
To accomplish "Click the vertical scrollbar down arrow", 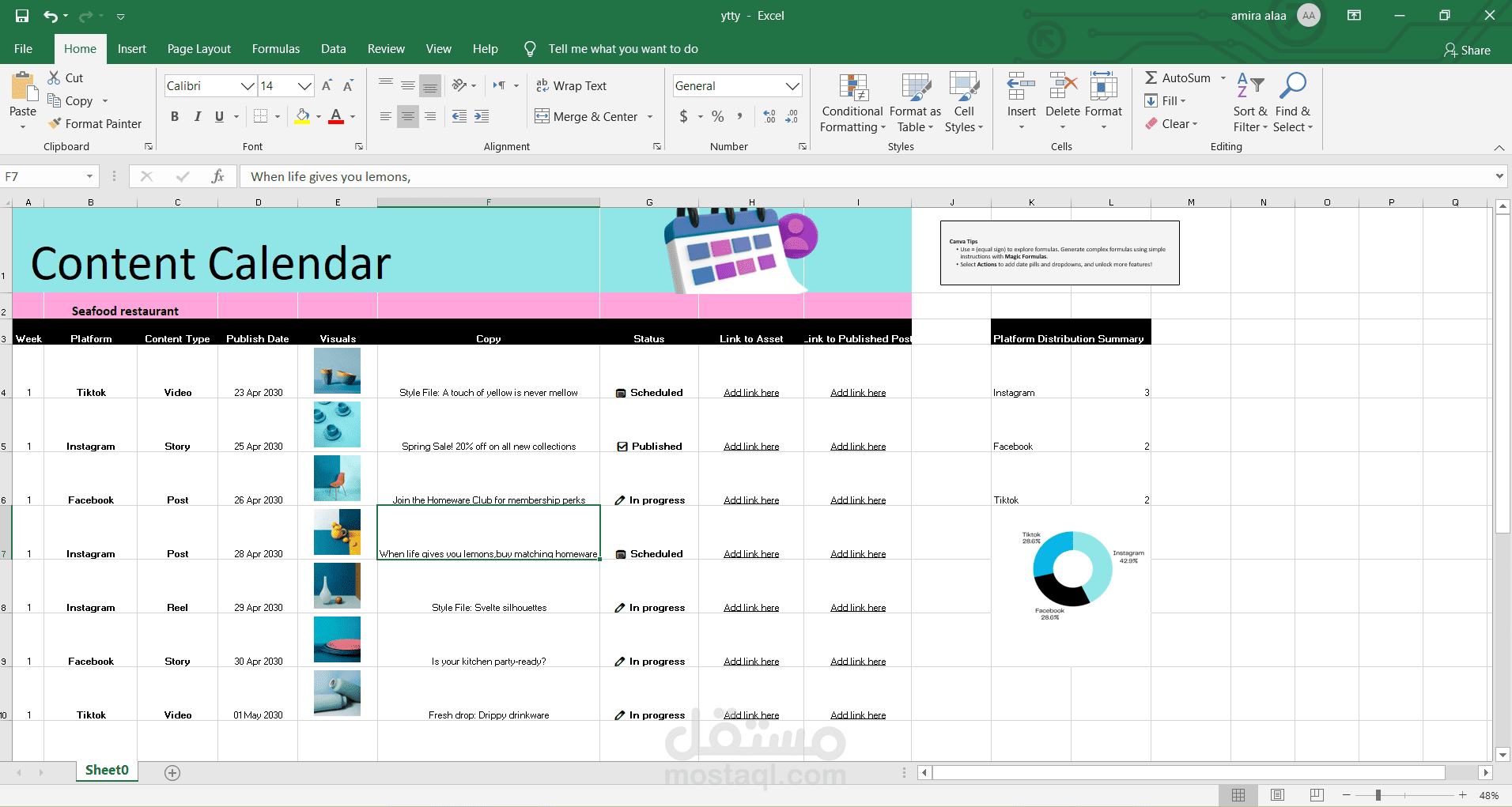I will click(1503, 755).
